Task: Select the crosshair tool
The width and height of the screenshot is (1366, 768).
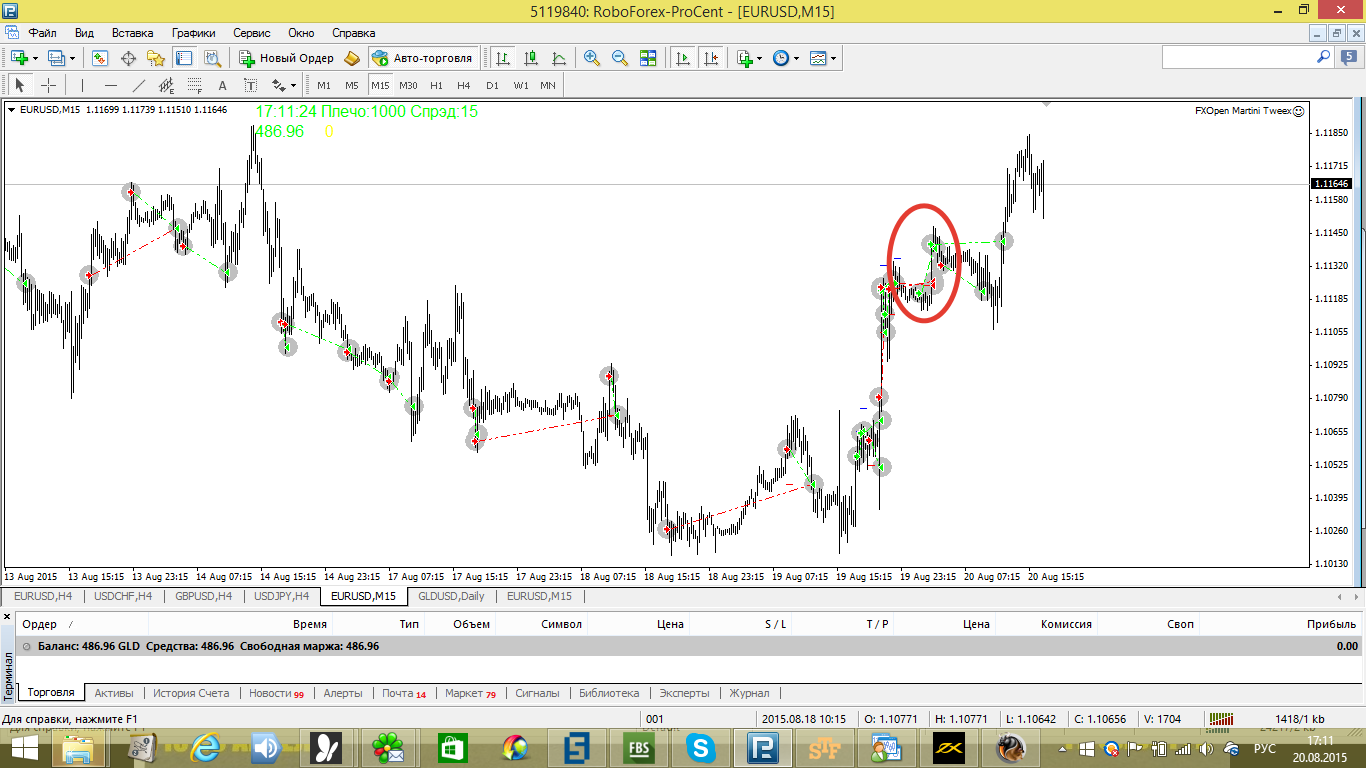Action: (x=48, y=85)
